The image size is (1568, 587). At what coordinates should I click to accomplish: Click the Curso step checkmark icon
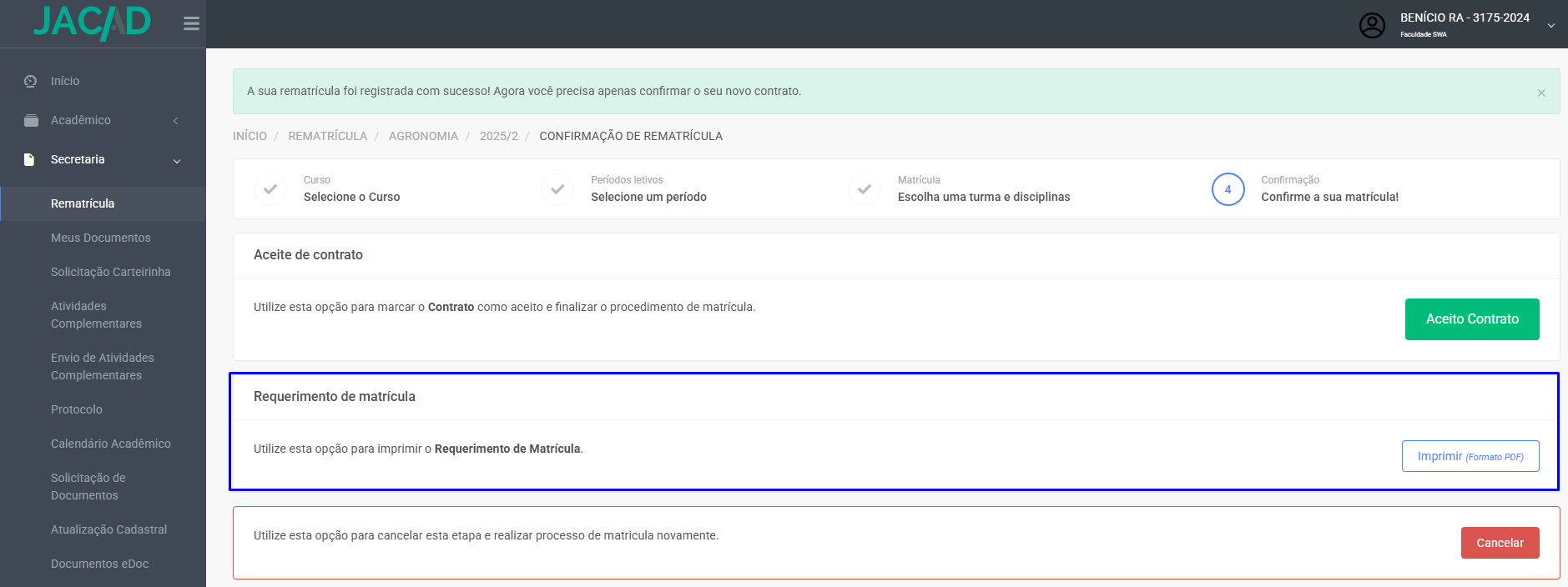click(x=270, y=189)
